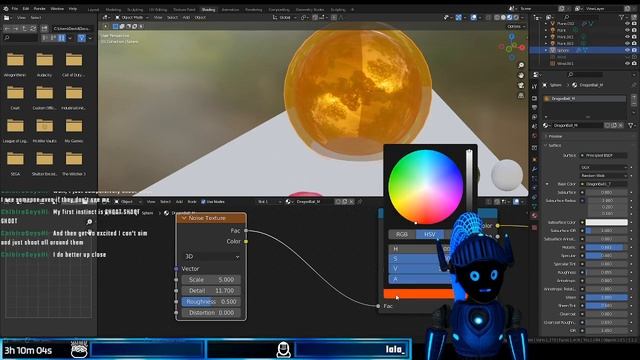
Task: Open the viewport Options dropdown
Action: pyautogui.click(x=515, y=27)
